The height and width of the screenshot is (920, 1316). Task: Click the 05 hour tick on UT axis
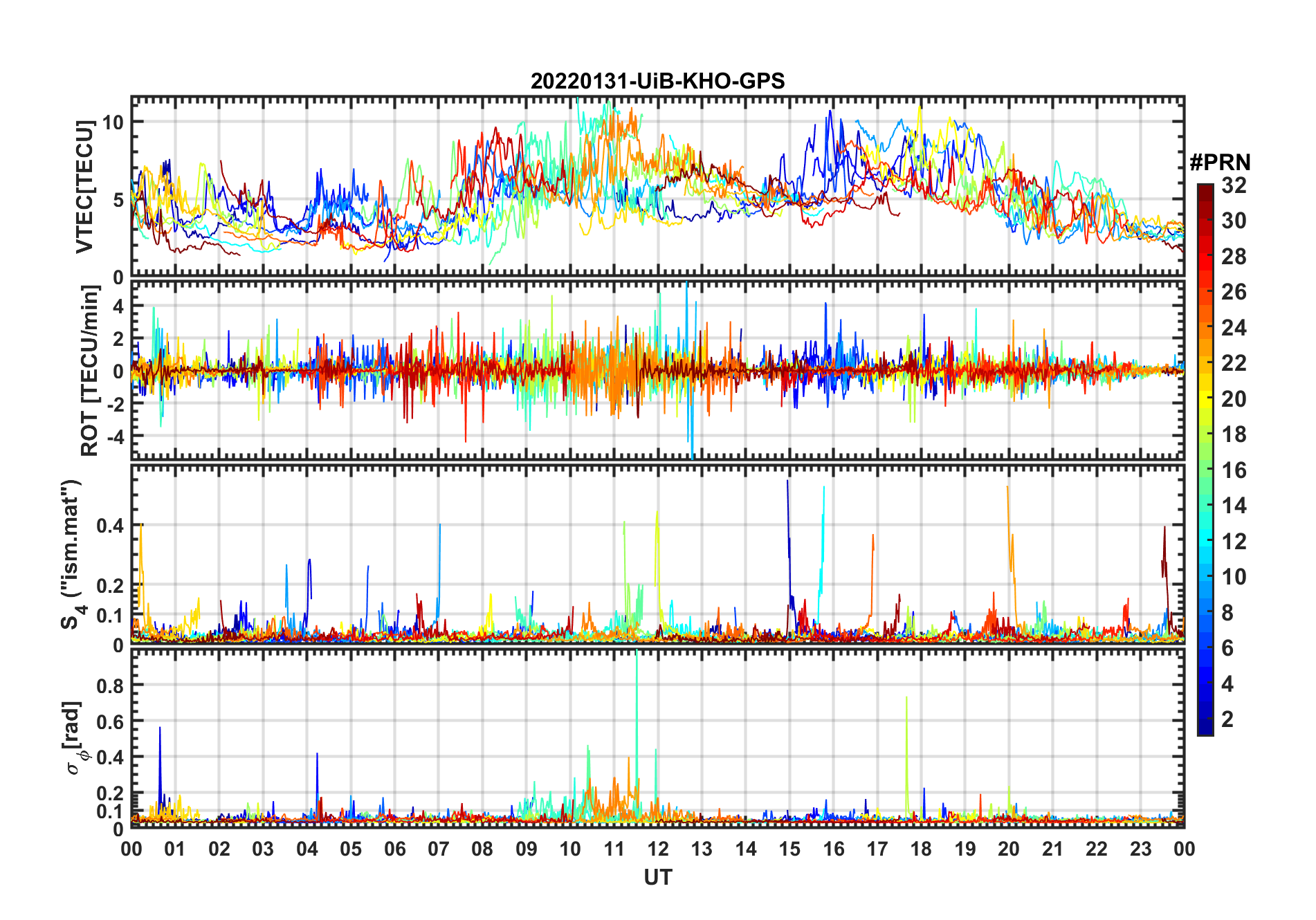pyautogui.click(x=351, y=849)
